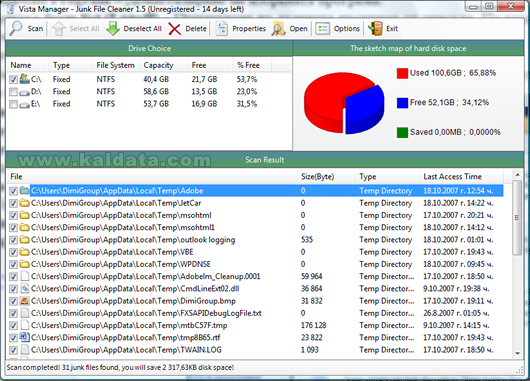Click the green Saved legend swatch
The image size is (530, 381).
coord(402,132)
